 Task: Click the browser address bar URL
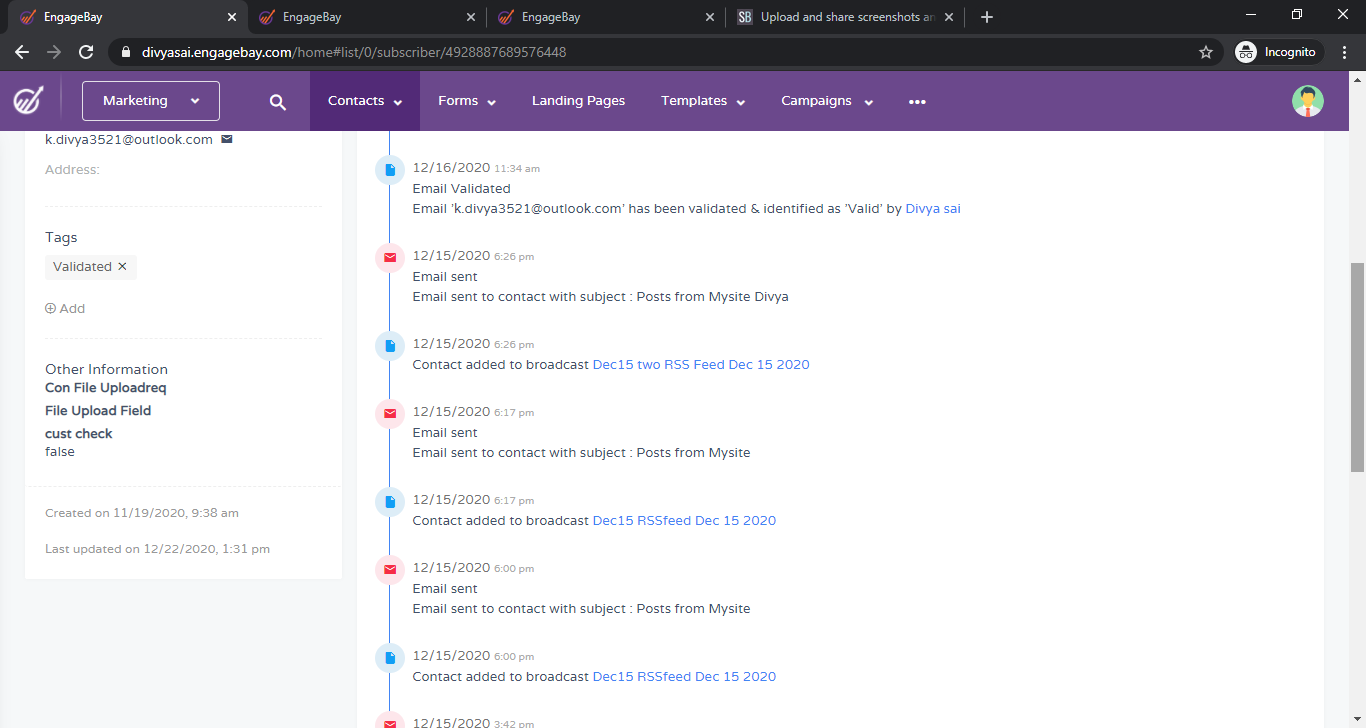[x=354, y=52]
